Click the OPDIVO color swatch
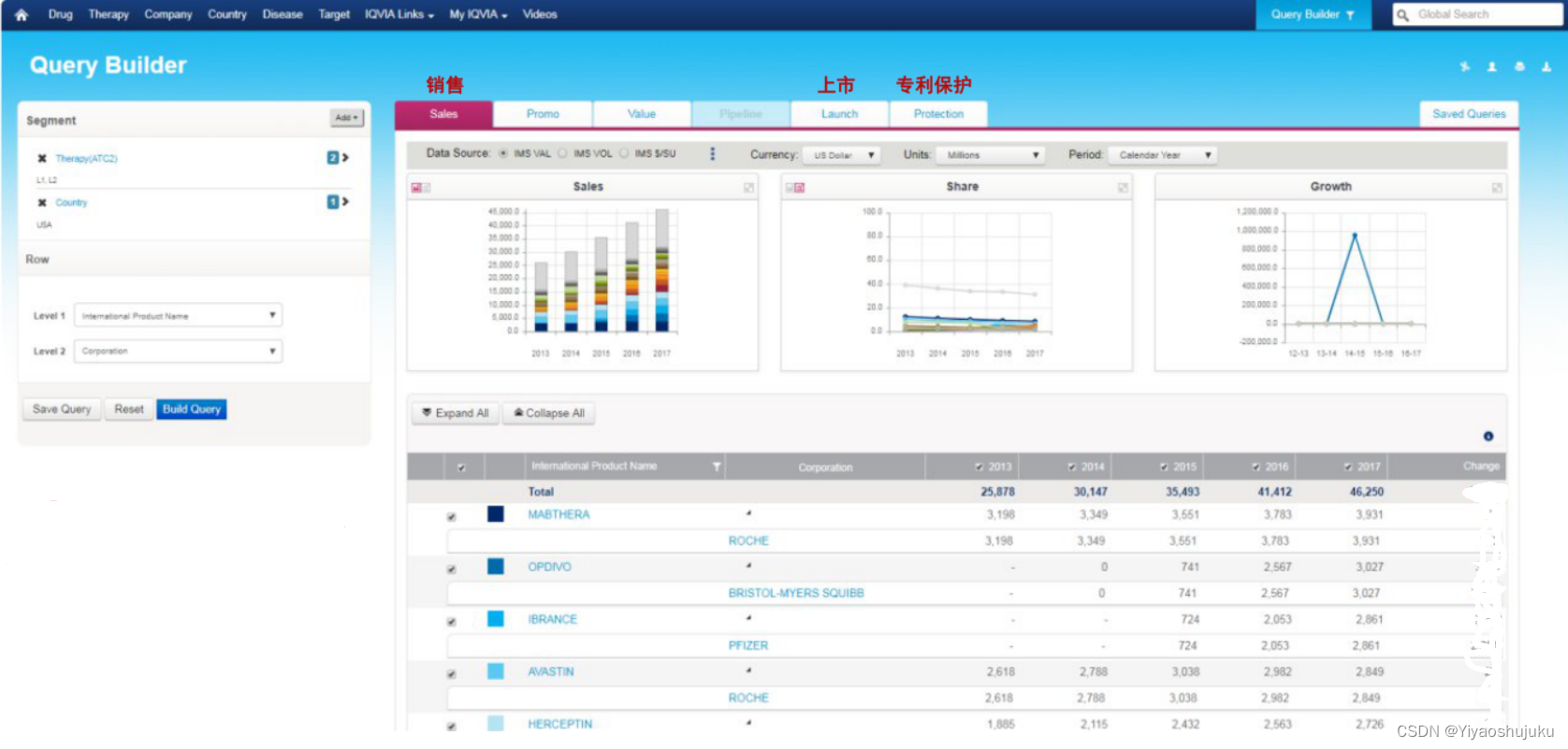Viewport: 1568px width, 749px height. [496, 567]
